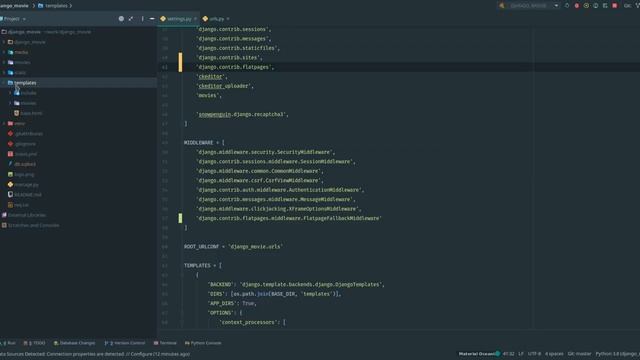The width and height of the screenshot is (640, 360).
Task: Click the urls.py Python file icon in tab
Action: 205,19
